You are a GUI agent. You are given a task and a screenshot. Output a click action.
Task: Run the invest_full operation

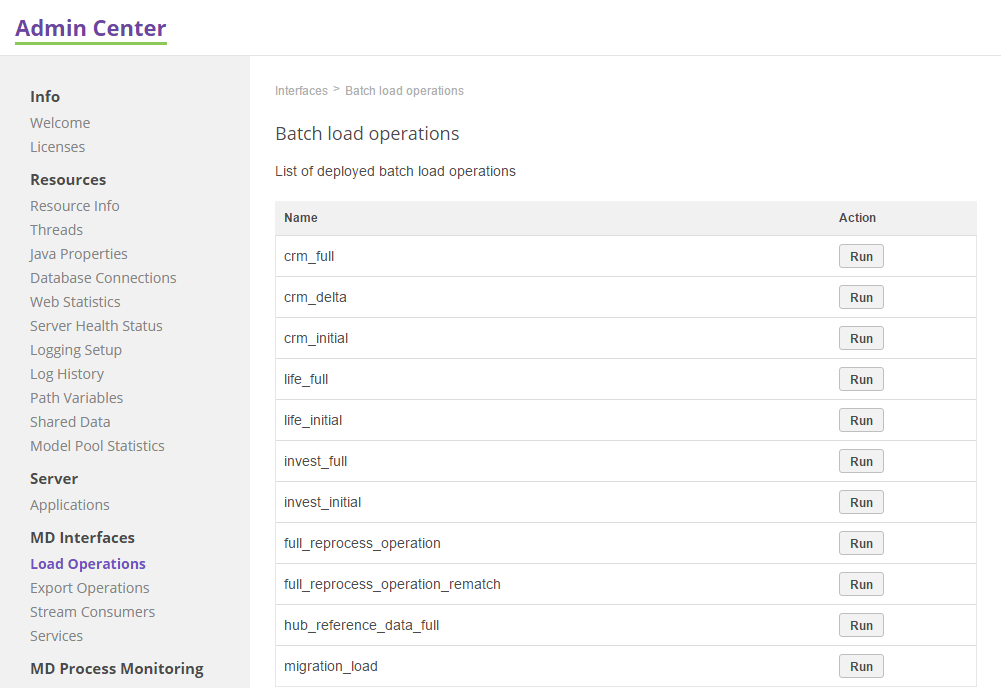click(860, 461)
